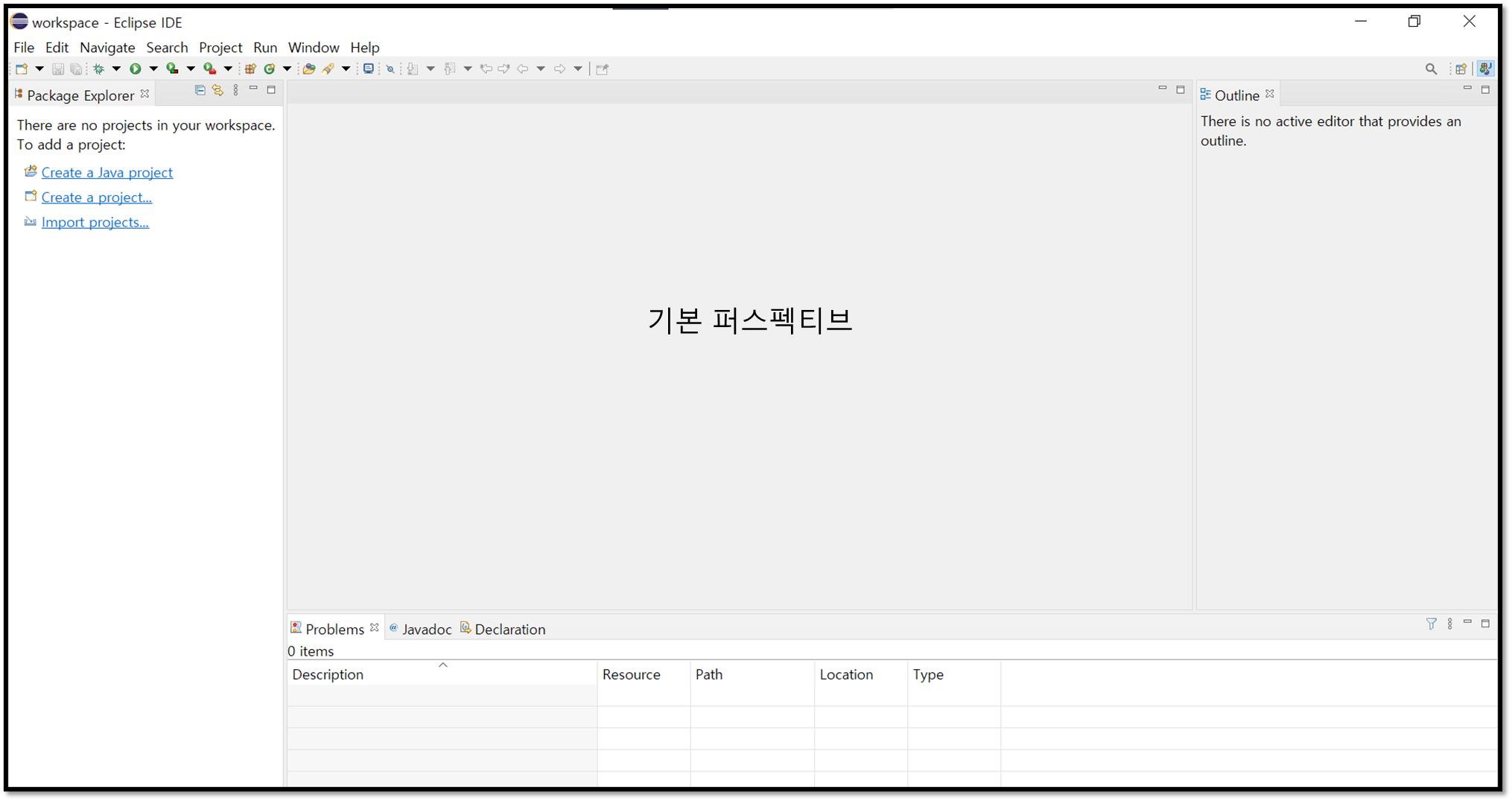Viewport: 1512px width, 801px height.
Task: Click the Type column header
Action: [954, 674]
